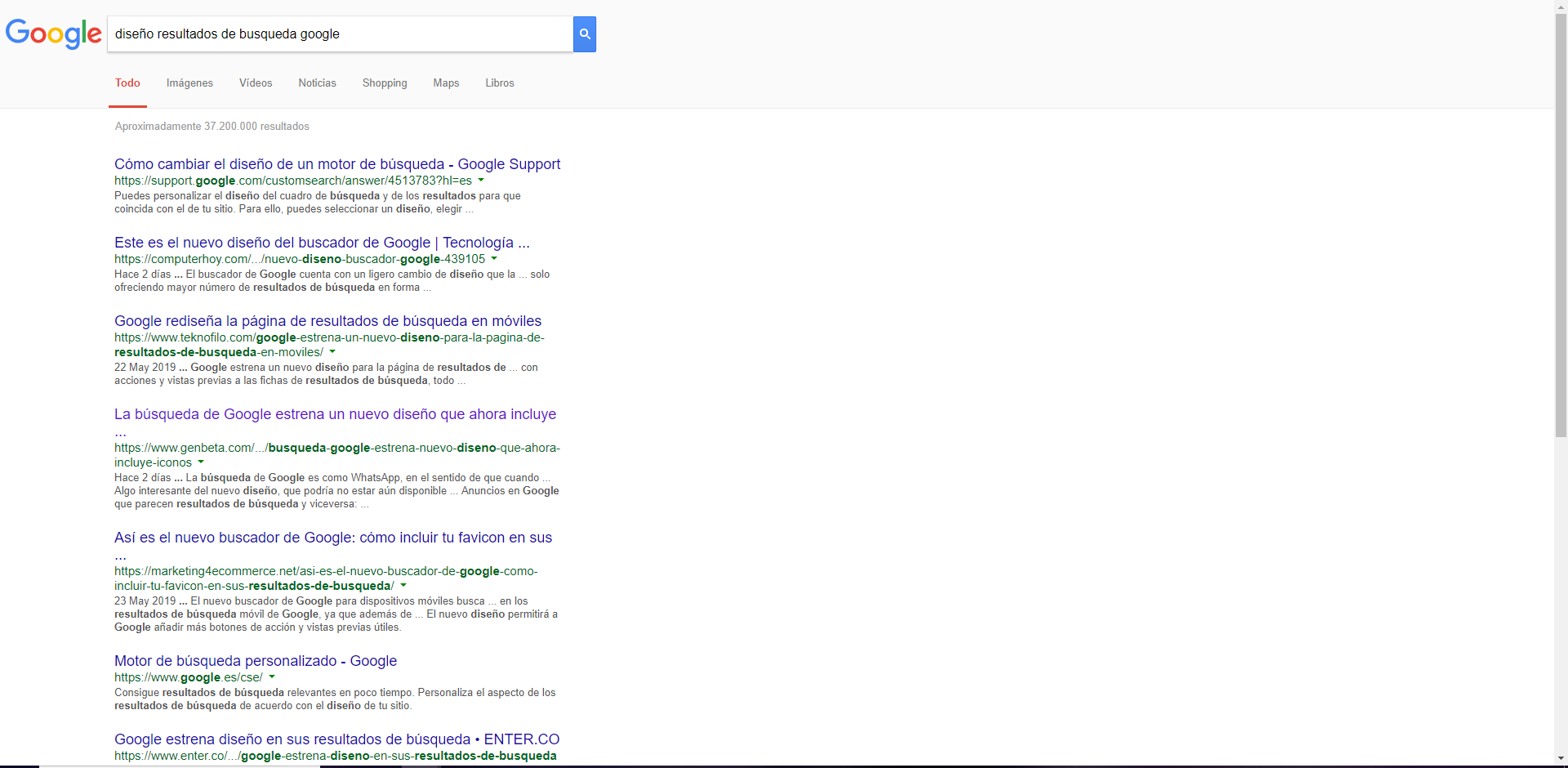This screenshot has width=1568, height=768.
Task: Expand dropdown arrow next to support.google.com URL
Action: point(481,180)
